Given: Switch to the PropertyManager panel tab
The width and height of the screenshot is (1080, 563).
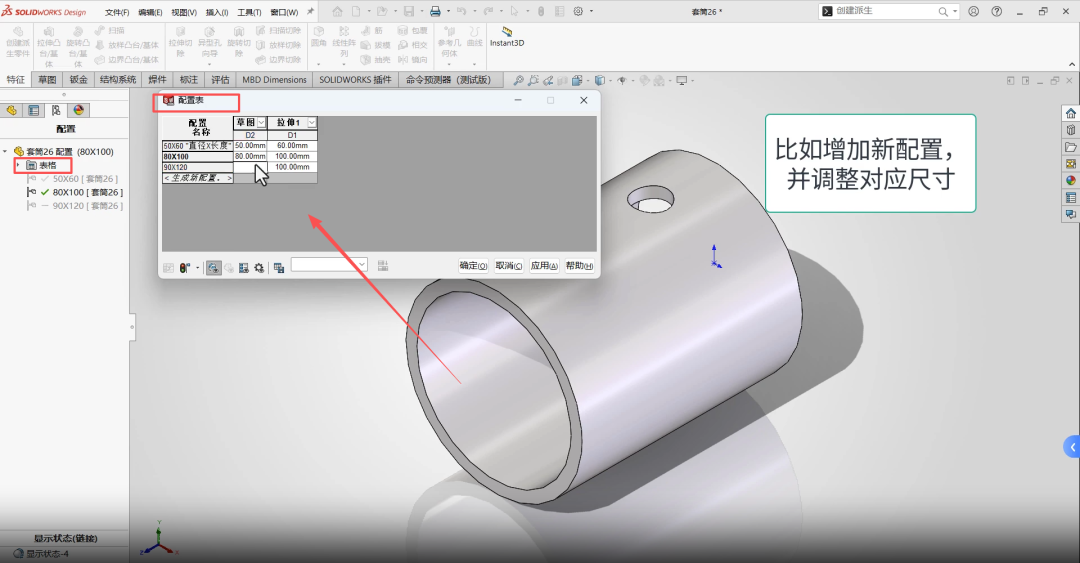Looking at the screenshot, I should [34, 111].
